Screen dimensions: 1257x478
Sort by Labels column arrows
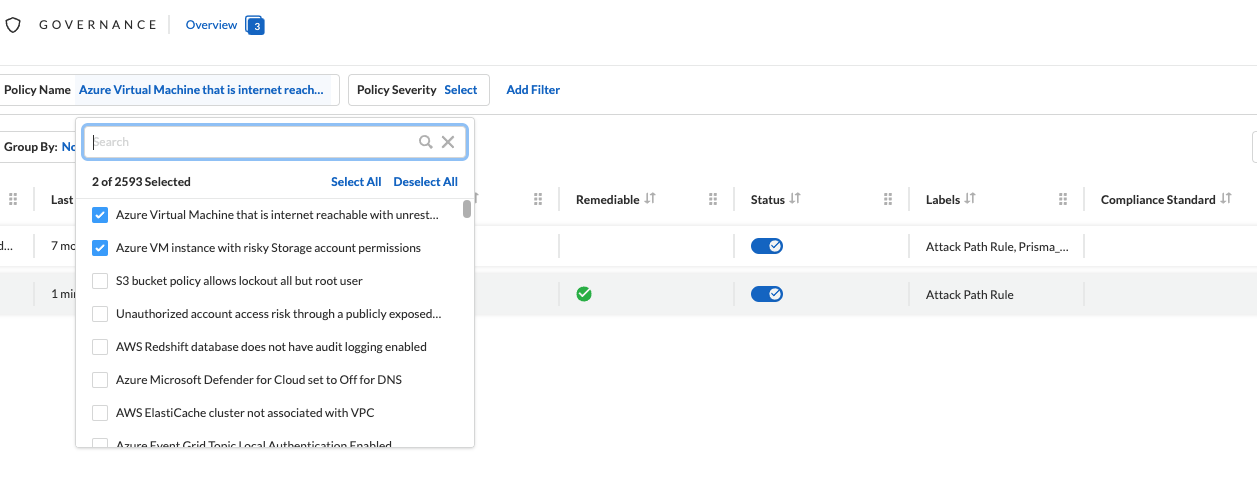[x=970, y=199]
